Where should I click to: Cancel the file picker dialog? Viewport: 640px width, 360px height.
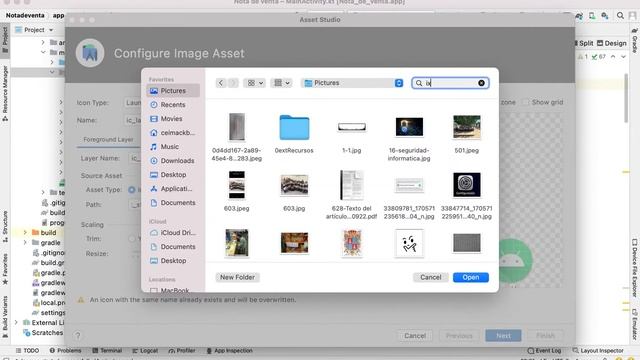(431, 277)
